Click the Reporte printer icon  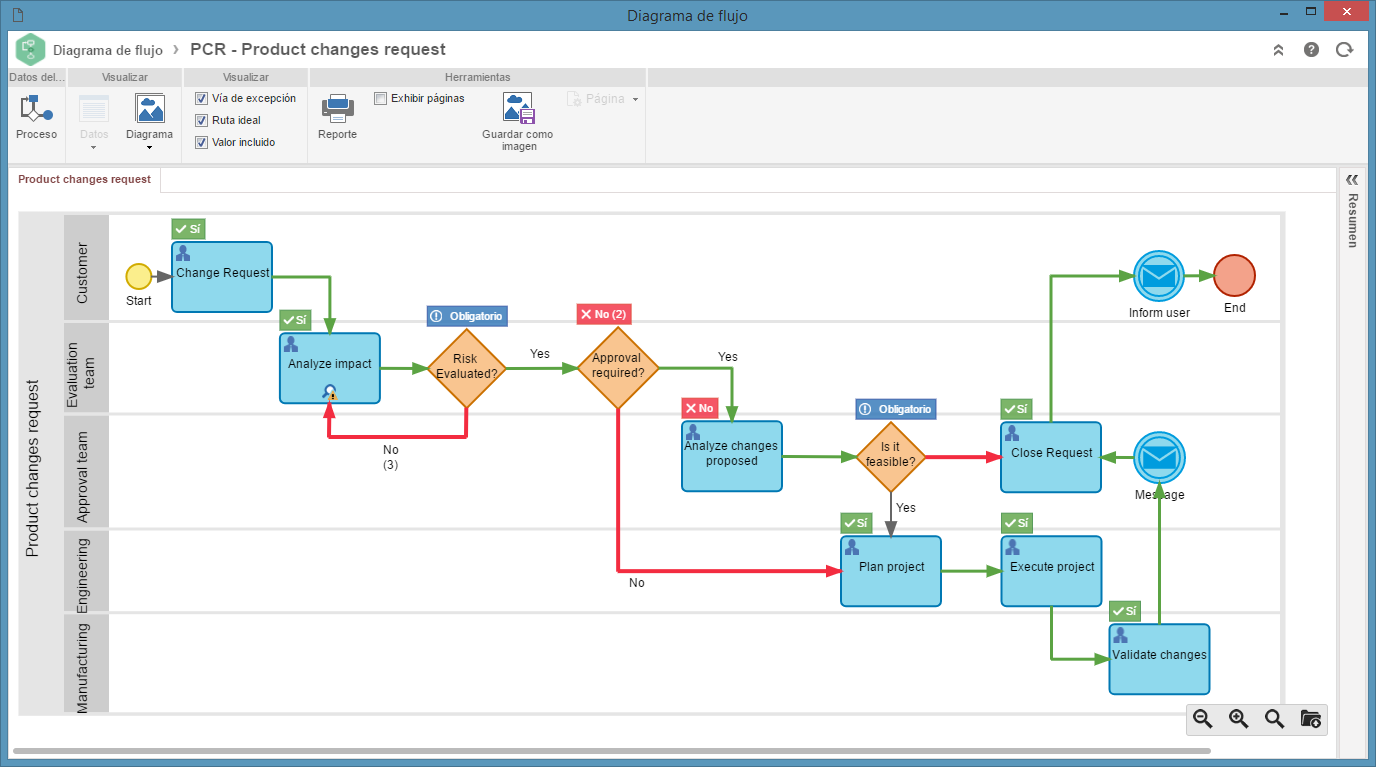[337, 108]
